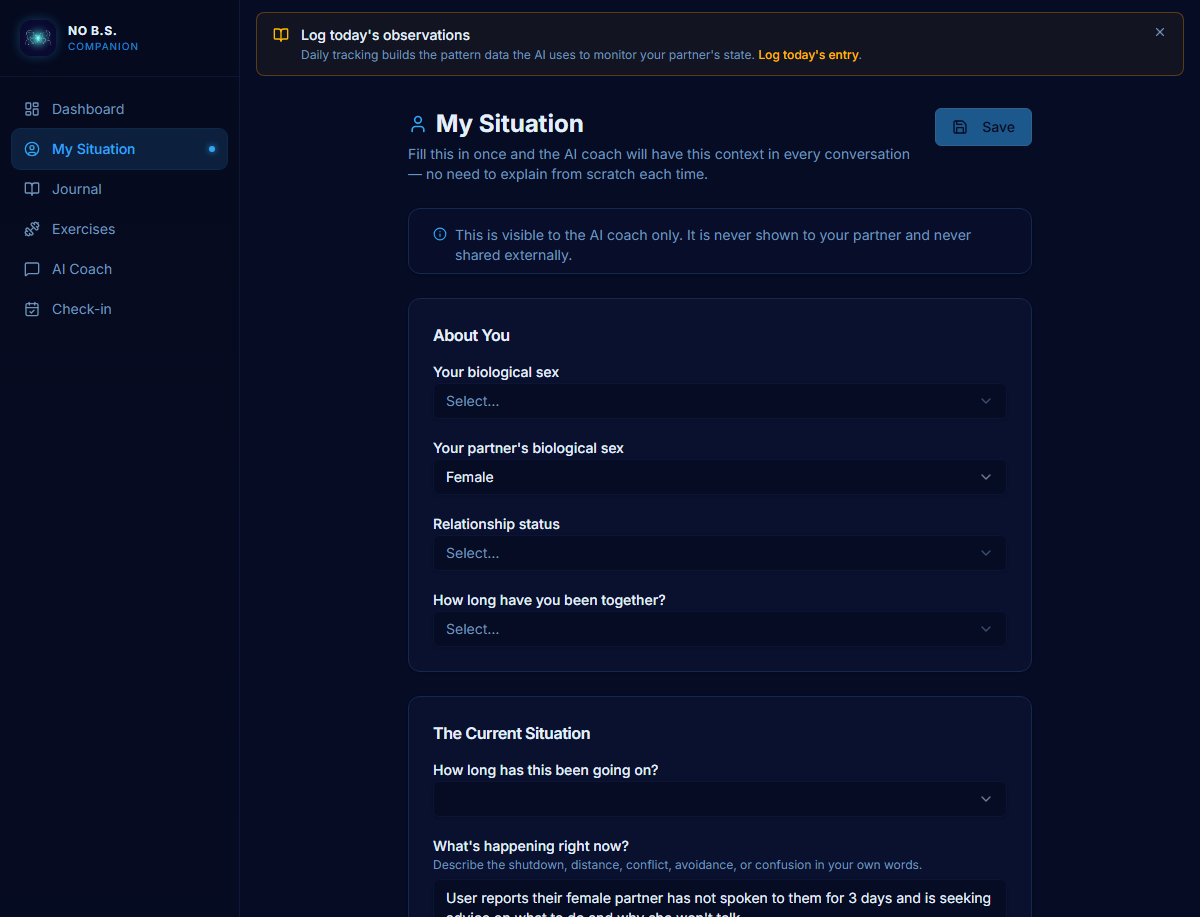Click the Check-in calendar icon

(x=32, y=309)
